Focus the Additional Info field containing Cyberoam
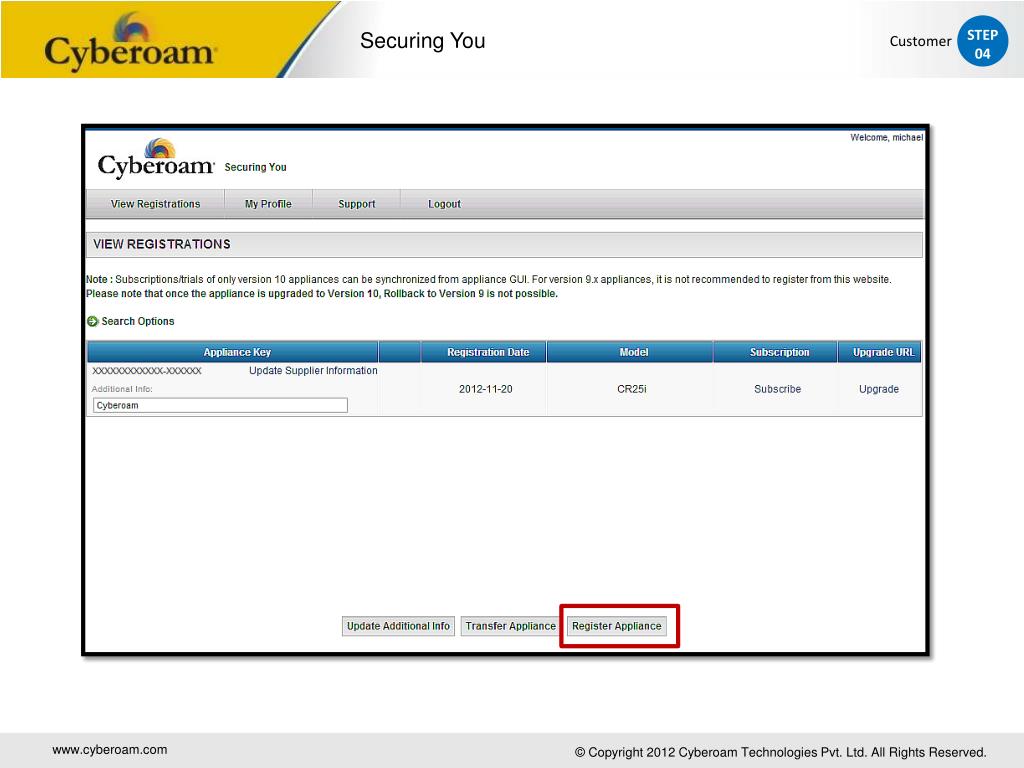The width and height of the screenshot is (1024, 768). coord(220,406)
